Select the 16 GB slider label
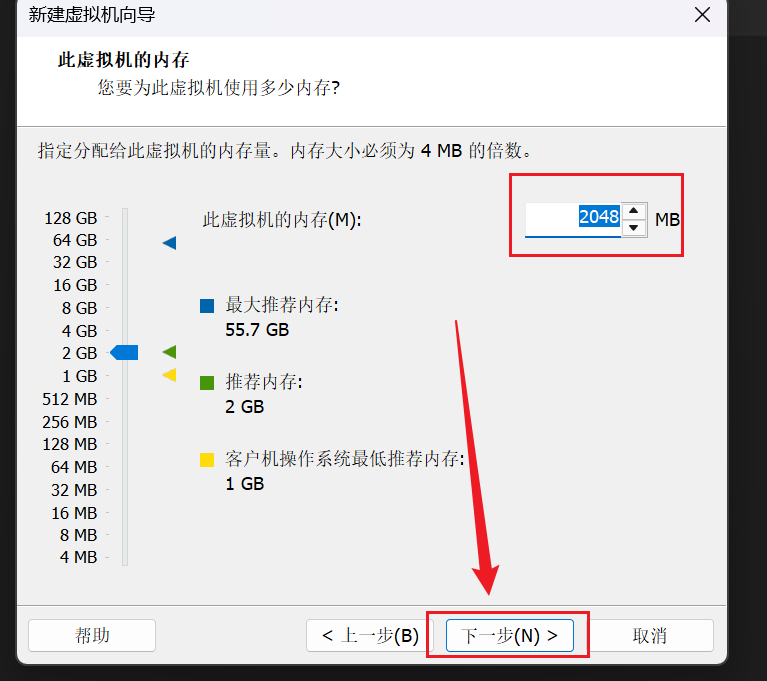767x681 pixels. pyautogui.click(x=75, y=285)
